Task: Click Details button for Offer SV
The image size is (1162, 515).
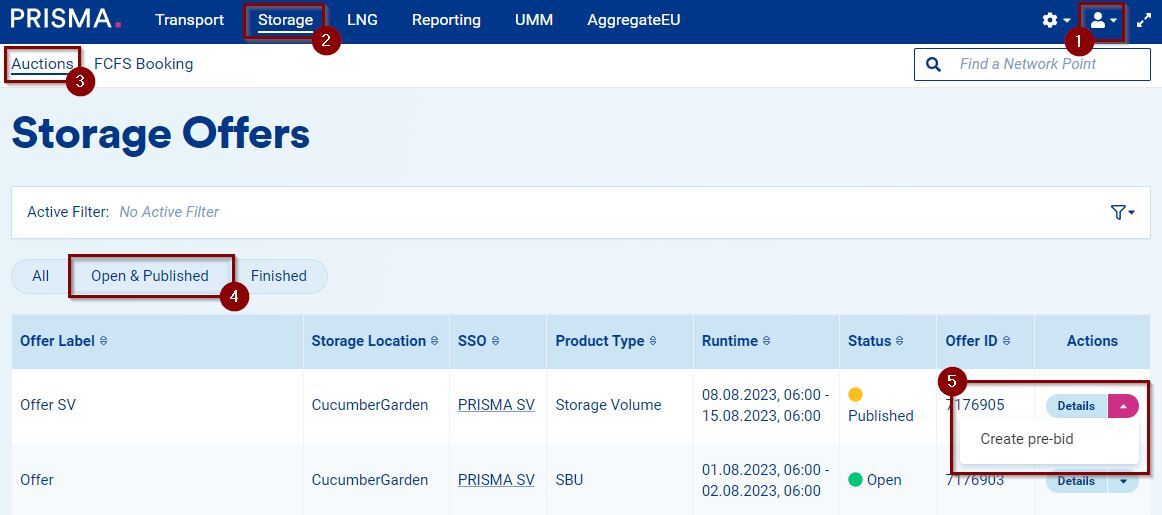Action: (1076, 406)
